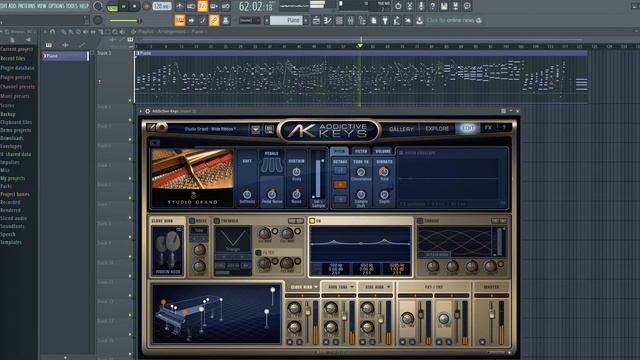Enable the TREMOLO effect toggle
Image resolution: width=640 pixels, height=360 pixels.
click(217, 221)
